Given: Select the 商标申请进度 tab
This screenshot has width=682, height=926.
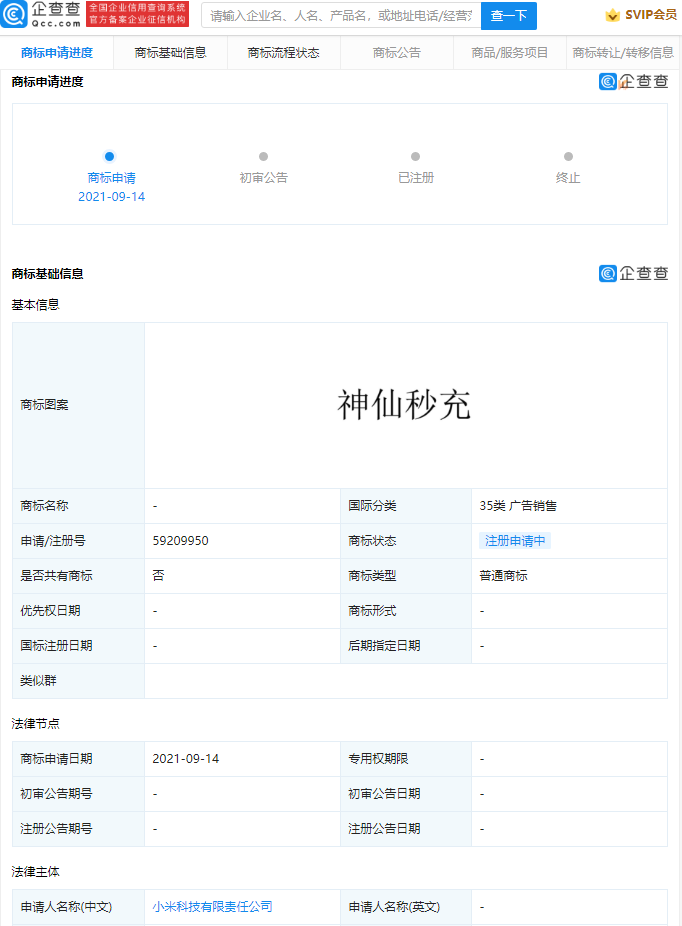Looking at the screenshot, I should pos(57,53).
